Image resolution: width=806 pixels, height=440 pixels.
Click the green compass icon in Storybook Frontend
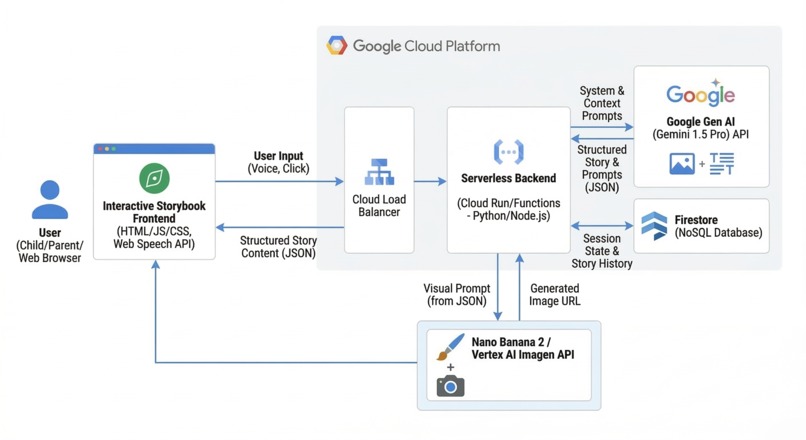click(154, 178)
